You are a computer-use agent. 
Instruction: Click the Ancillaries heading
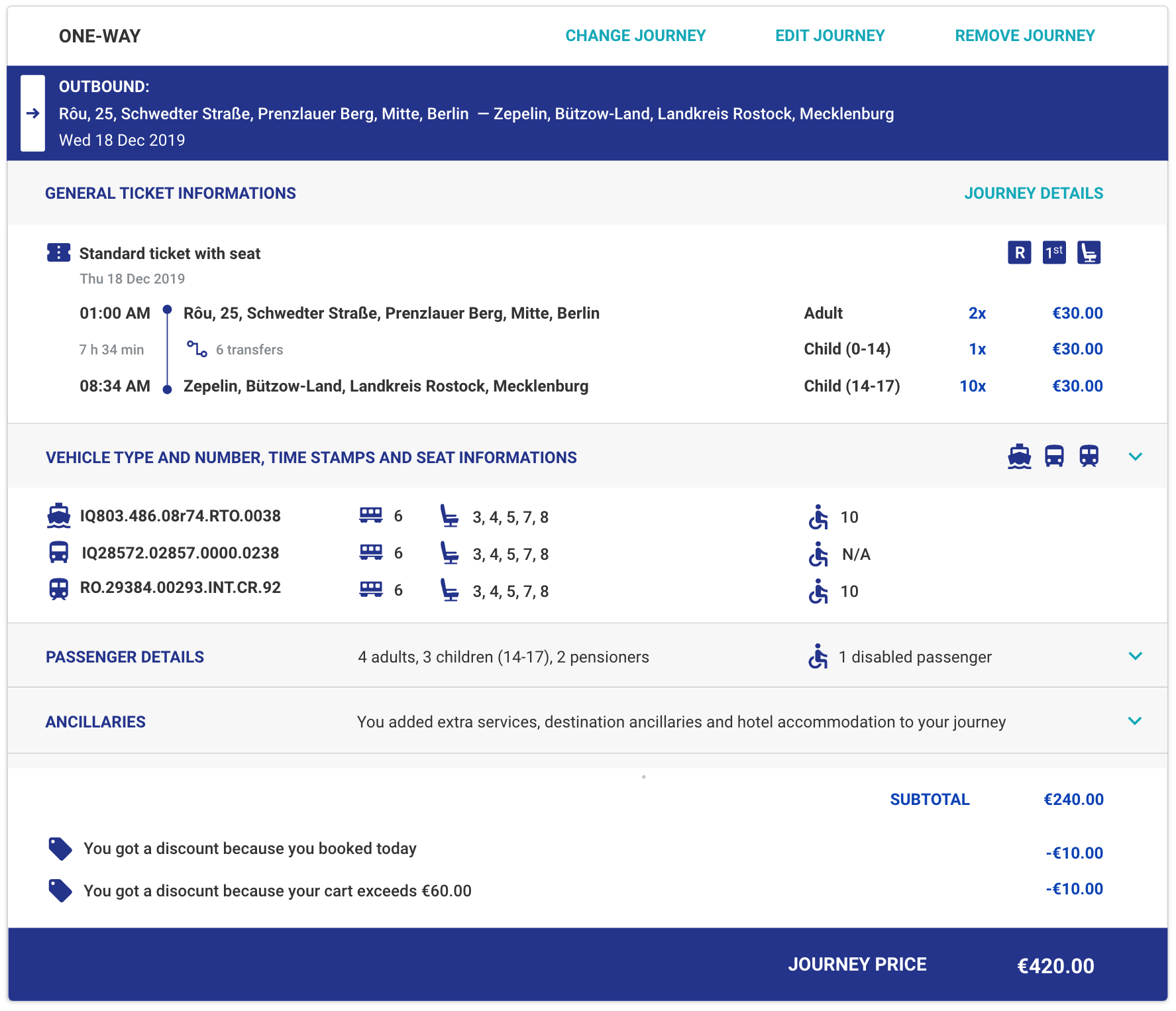pyautogui.click(x=95, y=722)
